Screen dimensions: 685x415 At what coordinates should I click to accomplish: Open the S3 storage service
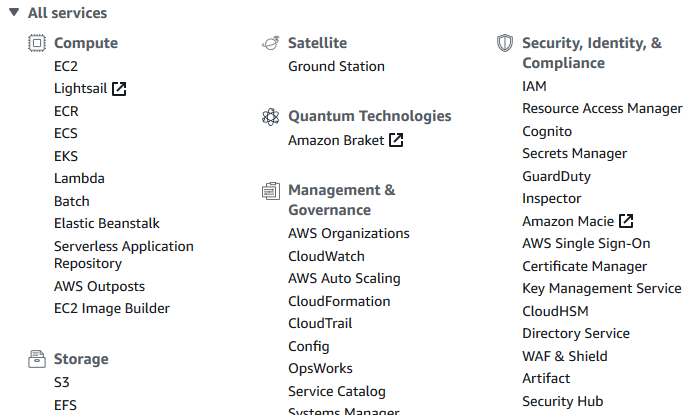coord(62,382)
